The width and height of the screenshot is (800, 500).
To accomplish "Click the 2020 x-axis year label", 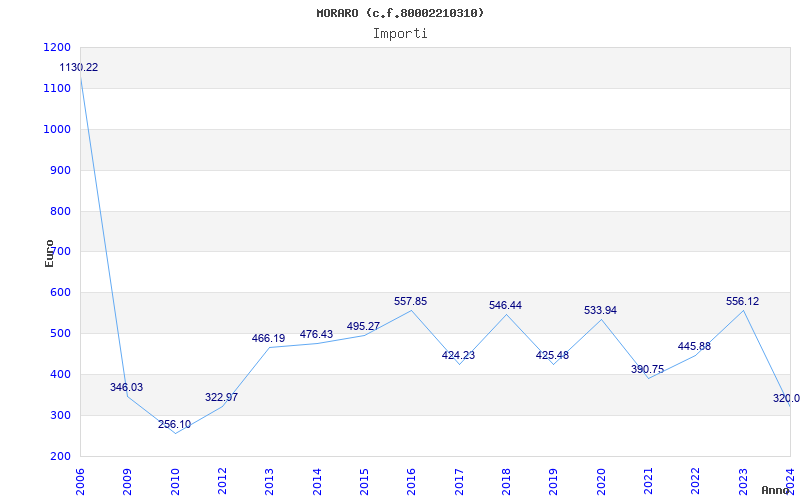I will pos(601,482).
